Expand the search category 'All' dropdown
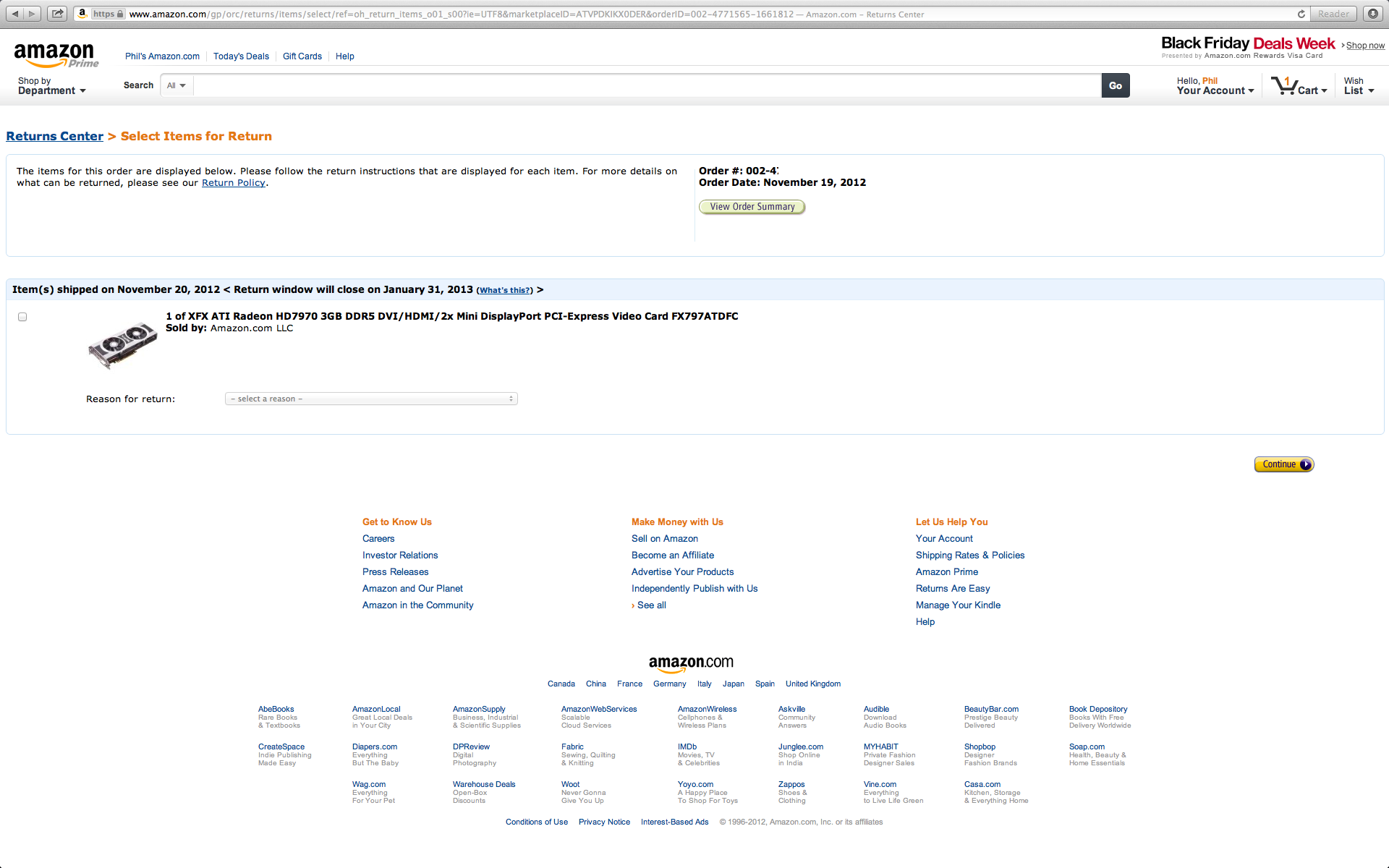1389x868 pixels. (177, 85)
